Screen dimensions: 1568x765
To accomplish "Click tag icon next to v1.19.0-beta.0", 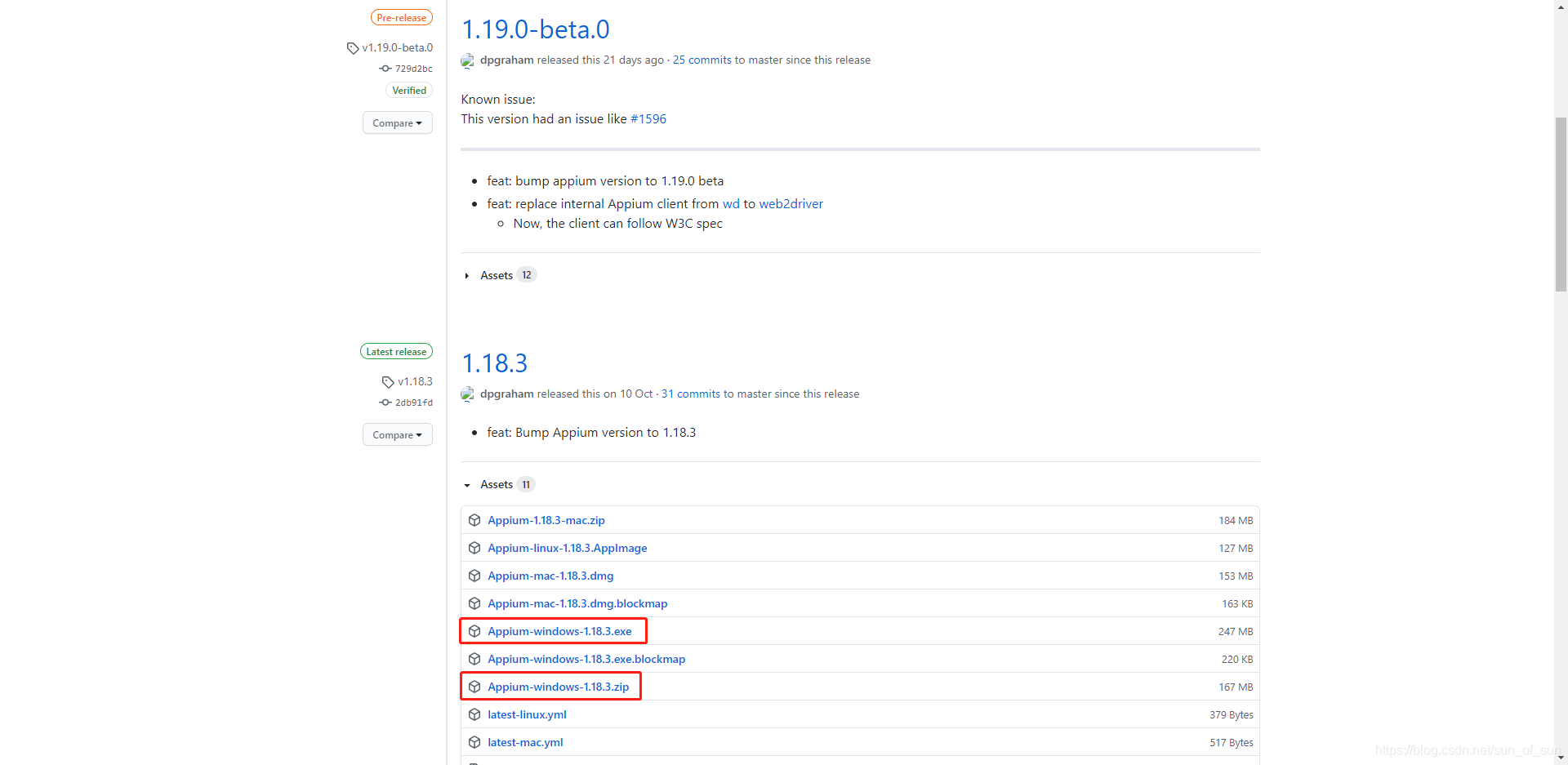I will tap(353, 48).
